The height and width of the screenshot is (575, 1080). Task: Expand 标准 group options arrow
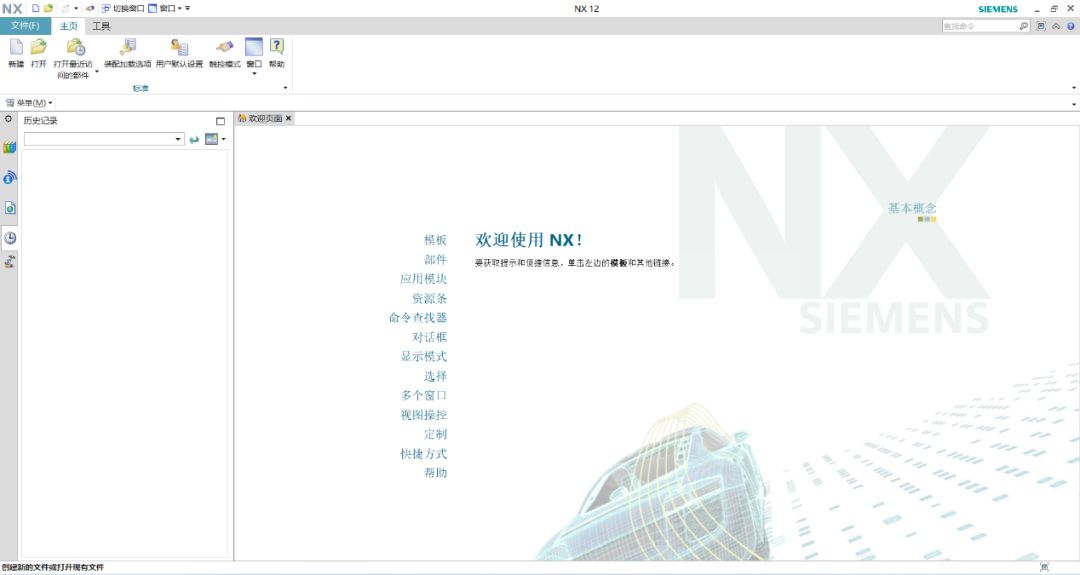(x=285, y=87)
